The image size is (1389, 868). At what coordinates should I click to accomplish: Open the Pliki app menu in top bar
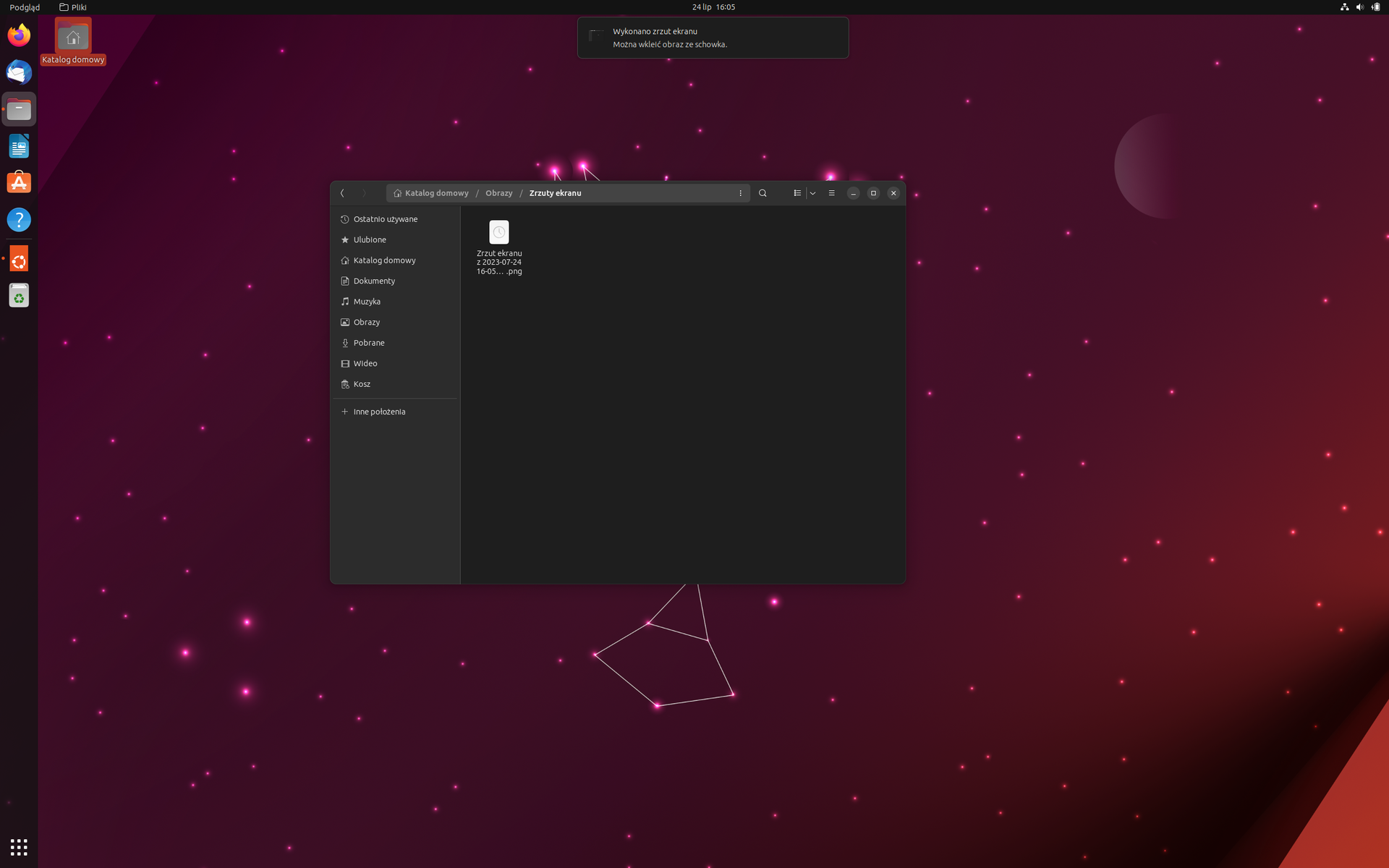[73, 7]
